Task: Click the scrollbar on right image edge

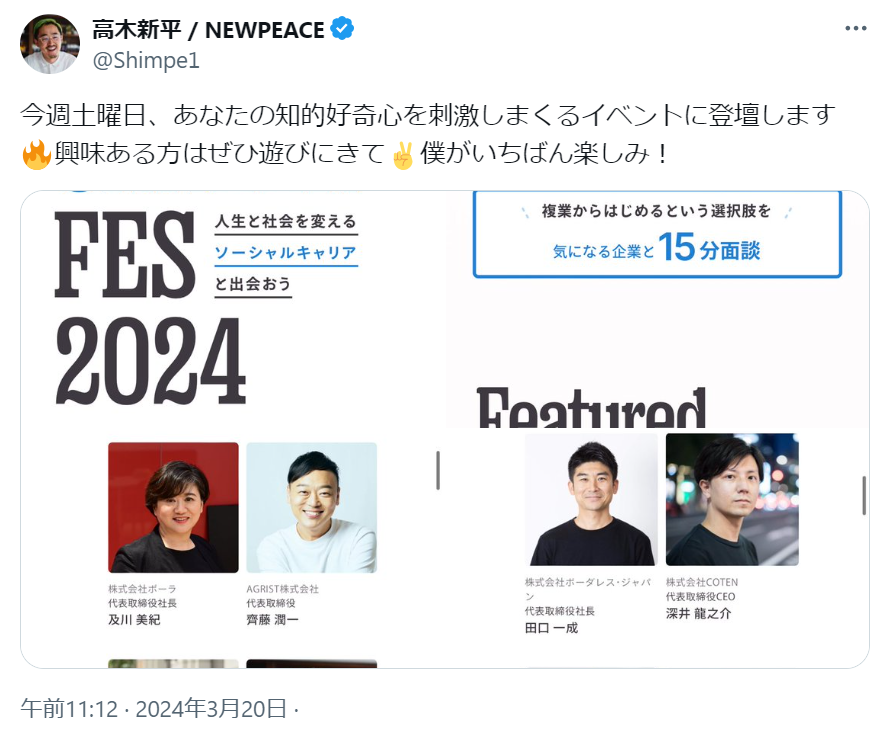Action: click(864, 495)
